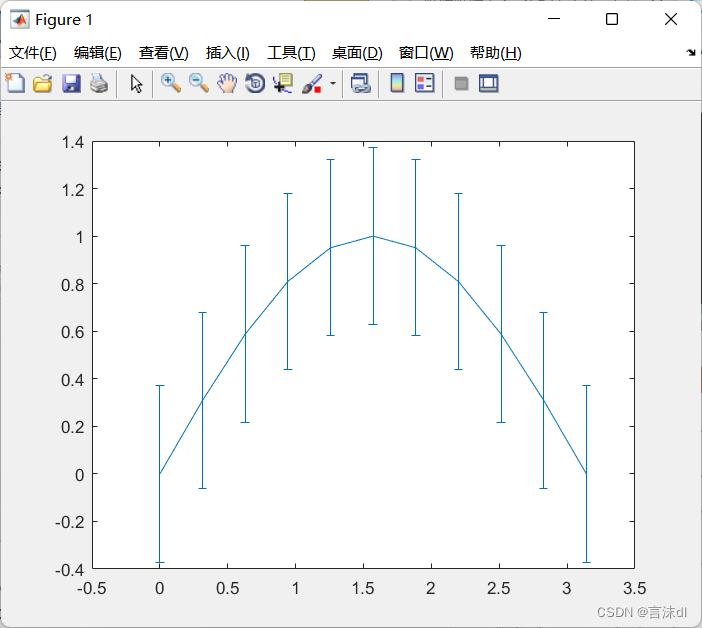
Task: Save the figure using the floppy disk icon
Action: pyautogui.click(x=71, y=84)
